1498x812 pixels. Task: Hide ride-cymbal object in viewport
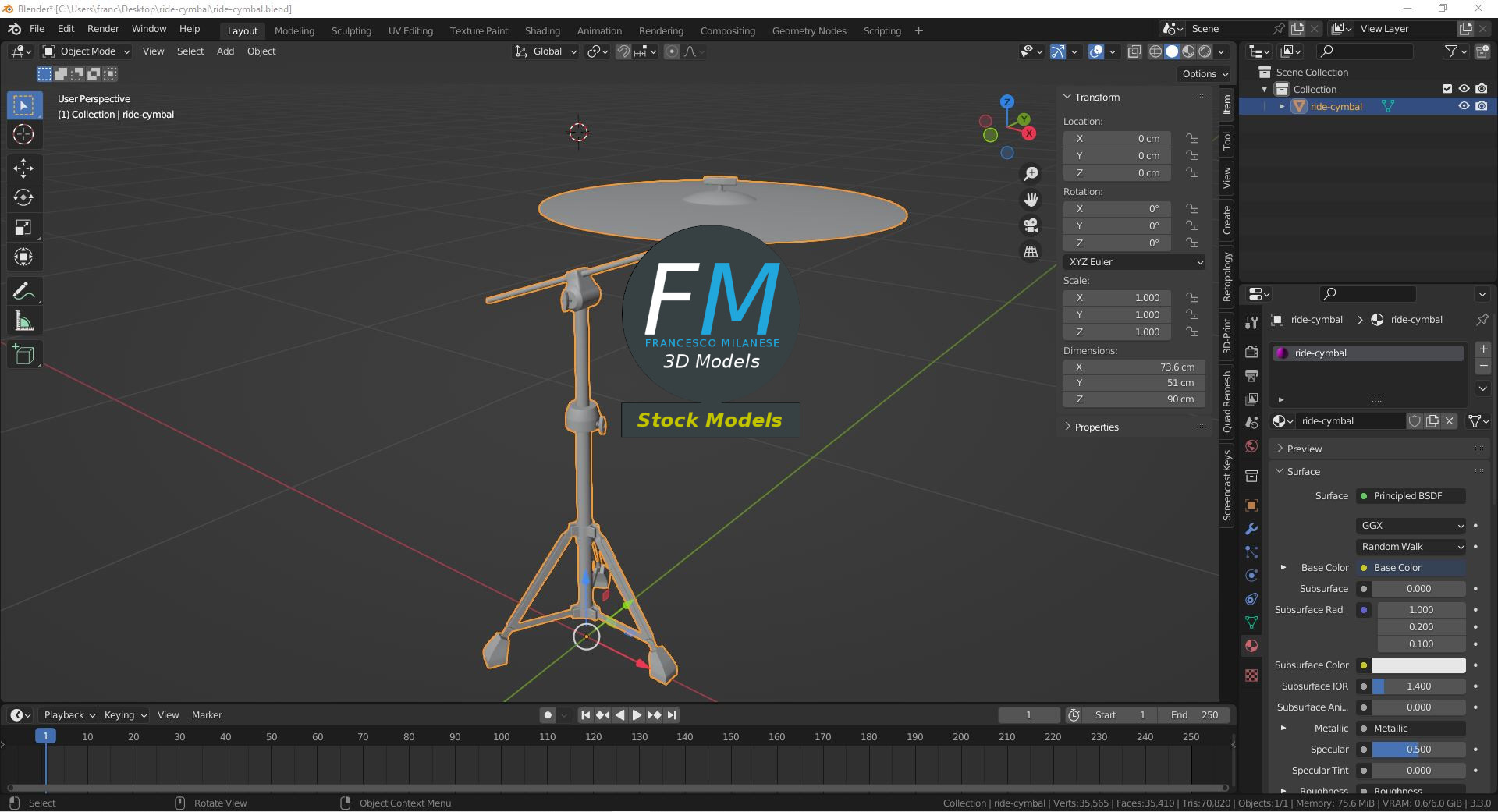[x=1464, y=106]
